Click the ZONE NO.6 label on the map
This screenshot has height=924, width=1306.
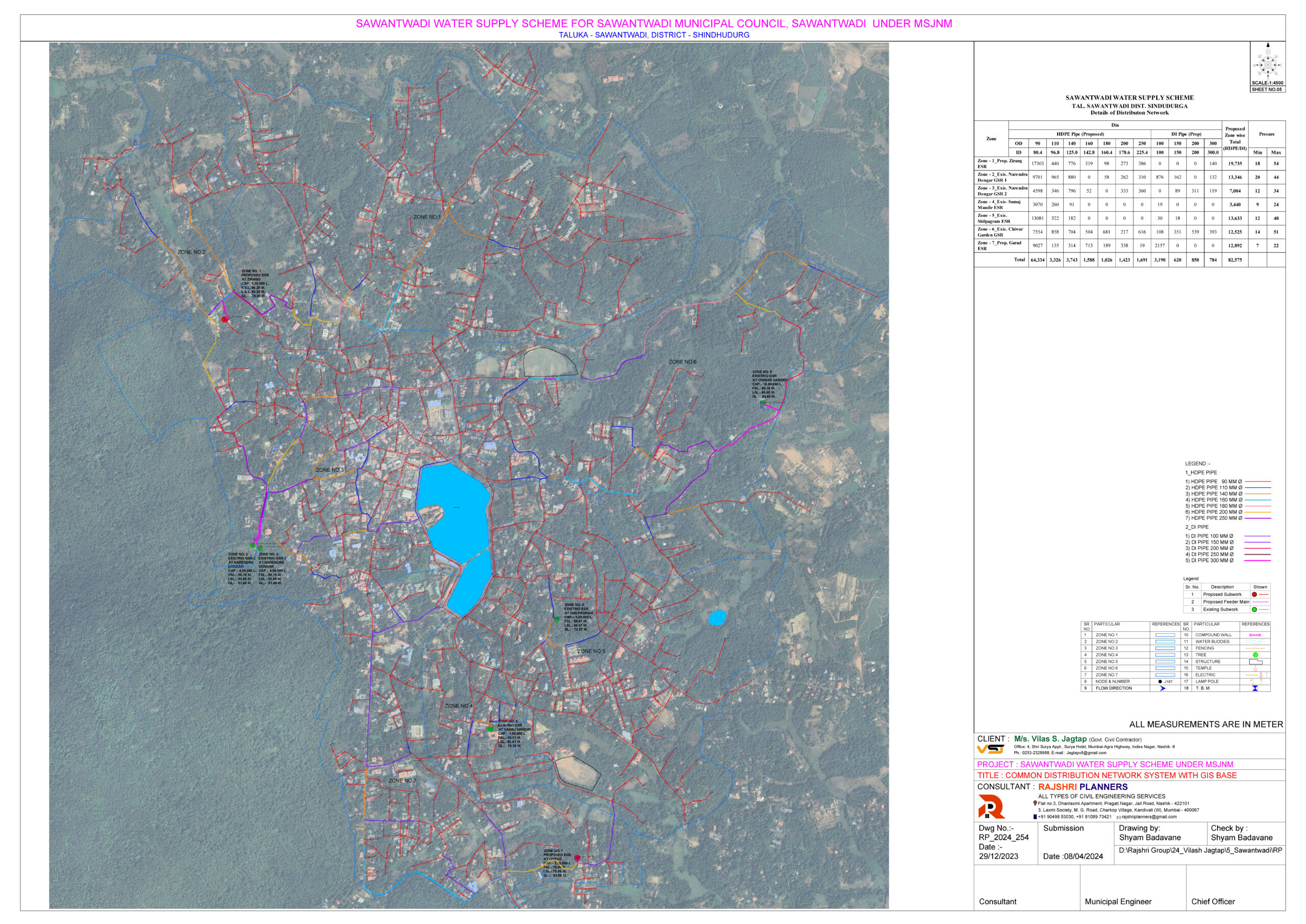682,362
